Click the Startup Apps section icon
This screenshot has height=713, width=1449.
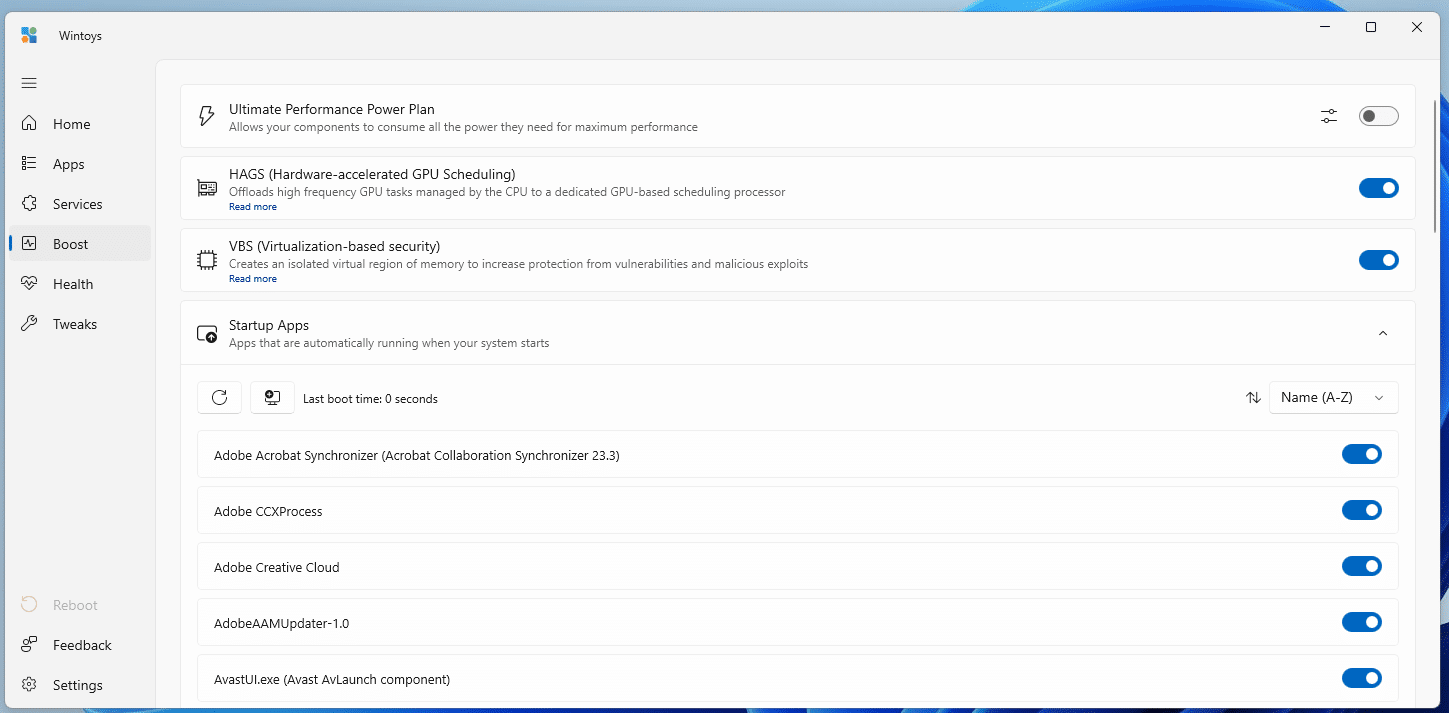pyautogui.click(x=207, y=333)
